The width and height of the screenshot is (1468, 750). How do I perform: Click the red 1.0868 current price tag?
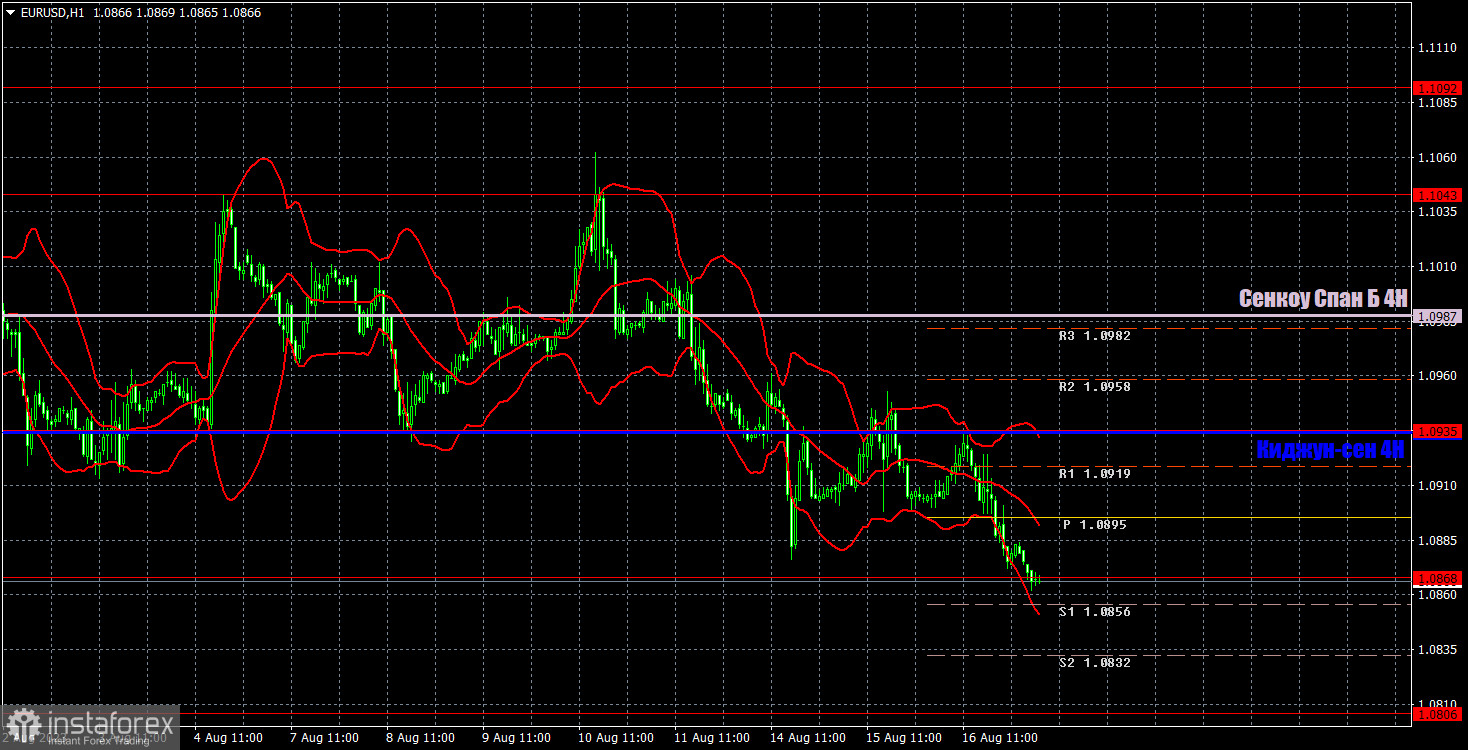pos(1439,578)
